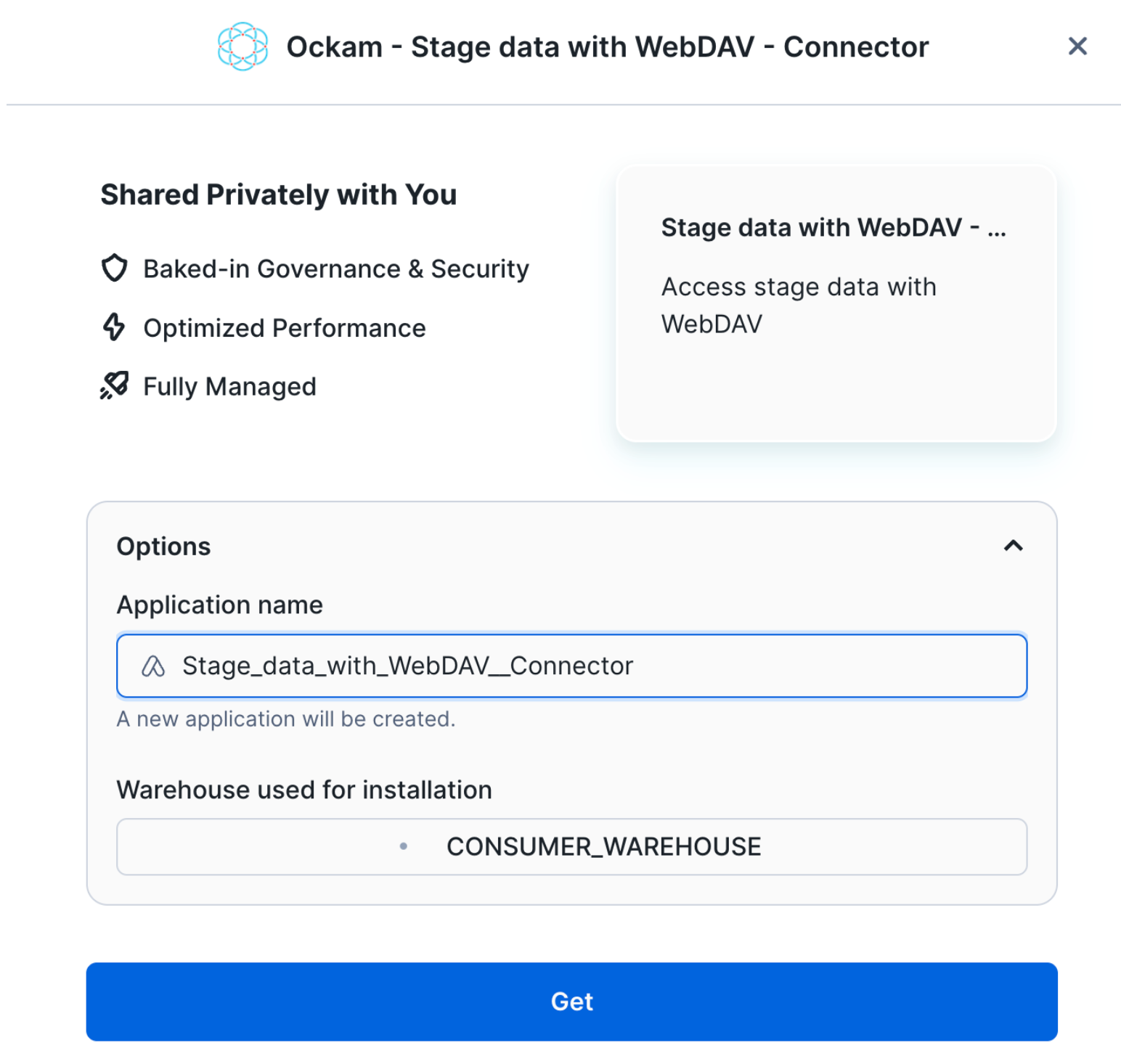Click the 'Optimized Performance' label
1121x1064 pixels.
click(285, 328)
